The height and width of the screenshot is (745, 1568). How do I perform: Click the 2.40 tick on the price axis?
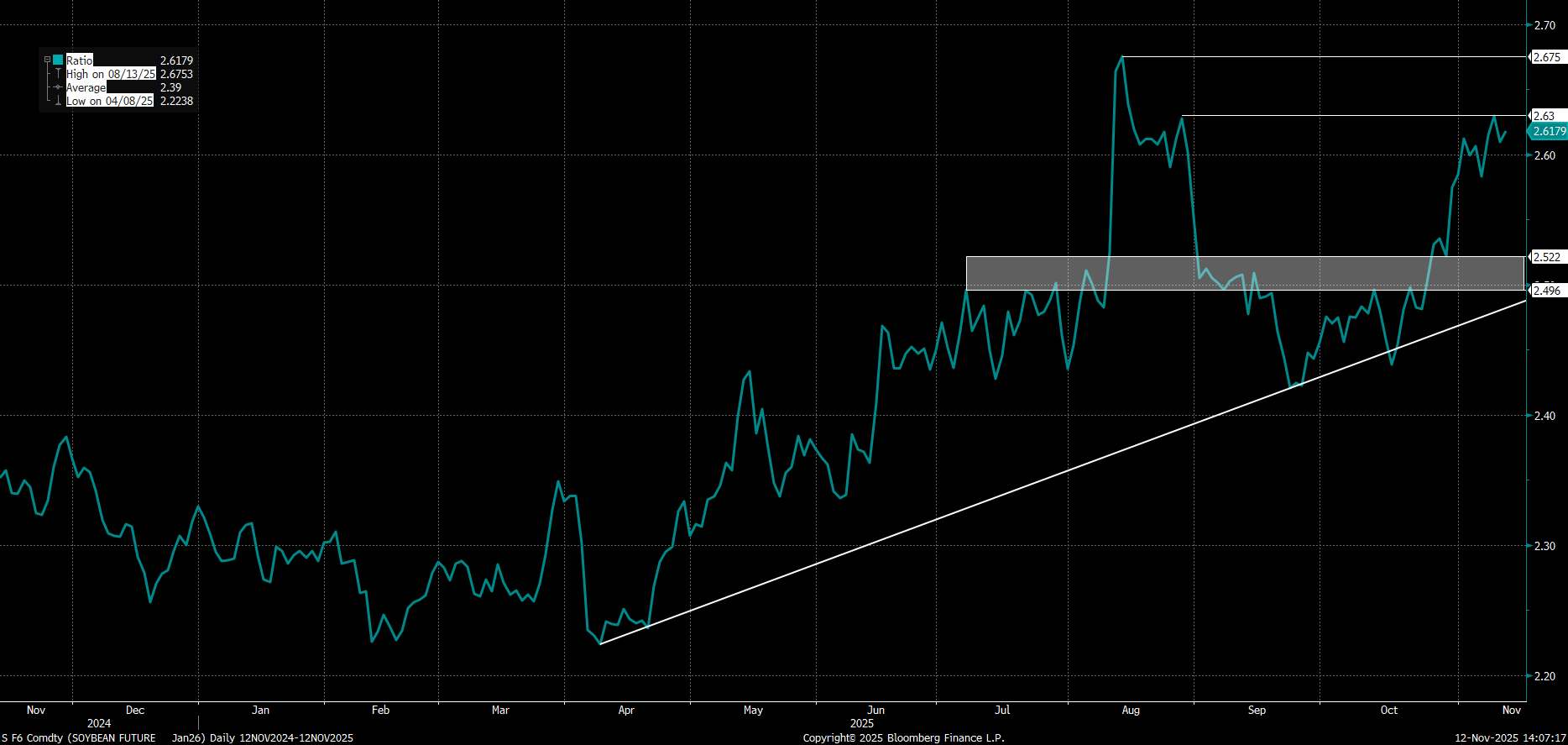1544,416
